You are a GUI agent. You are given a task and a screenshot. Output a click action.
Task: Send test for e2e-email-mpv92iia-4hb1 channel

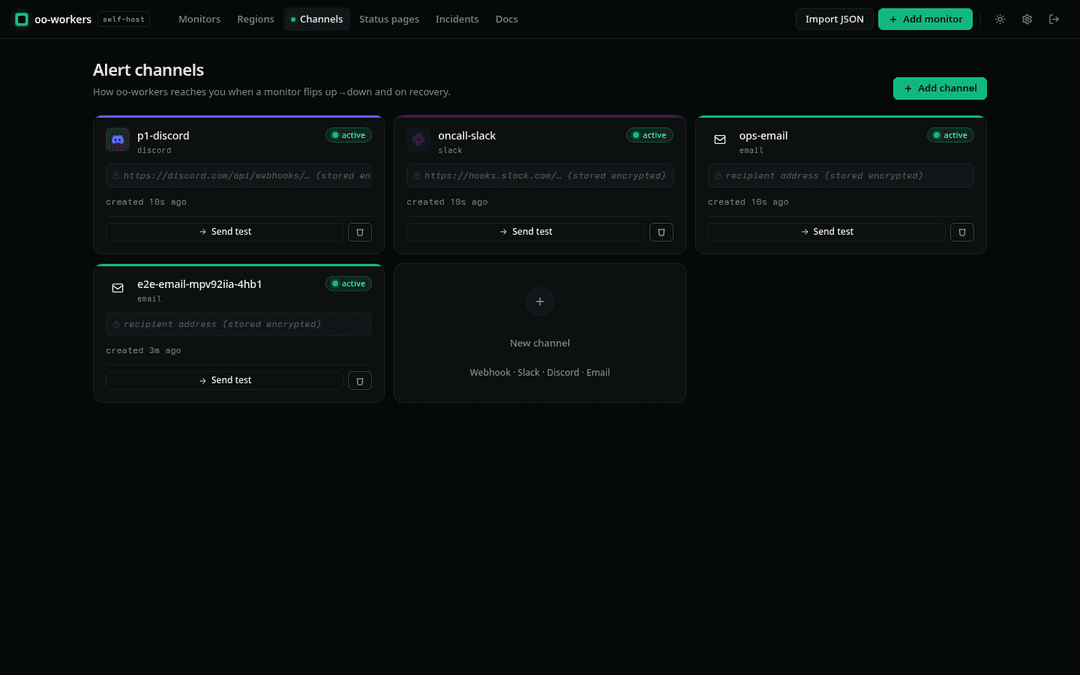pyautogui.click(x=225, y=381)
